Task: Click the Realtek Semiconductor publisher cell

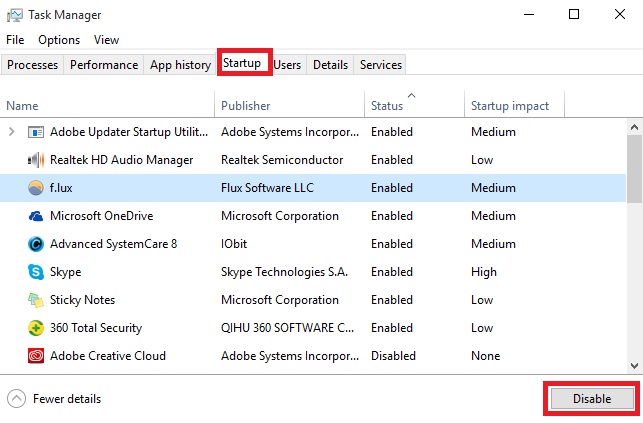Action: click(282, 160)
